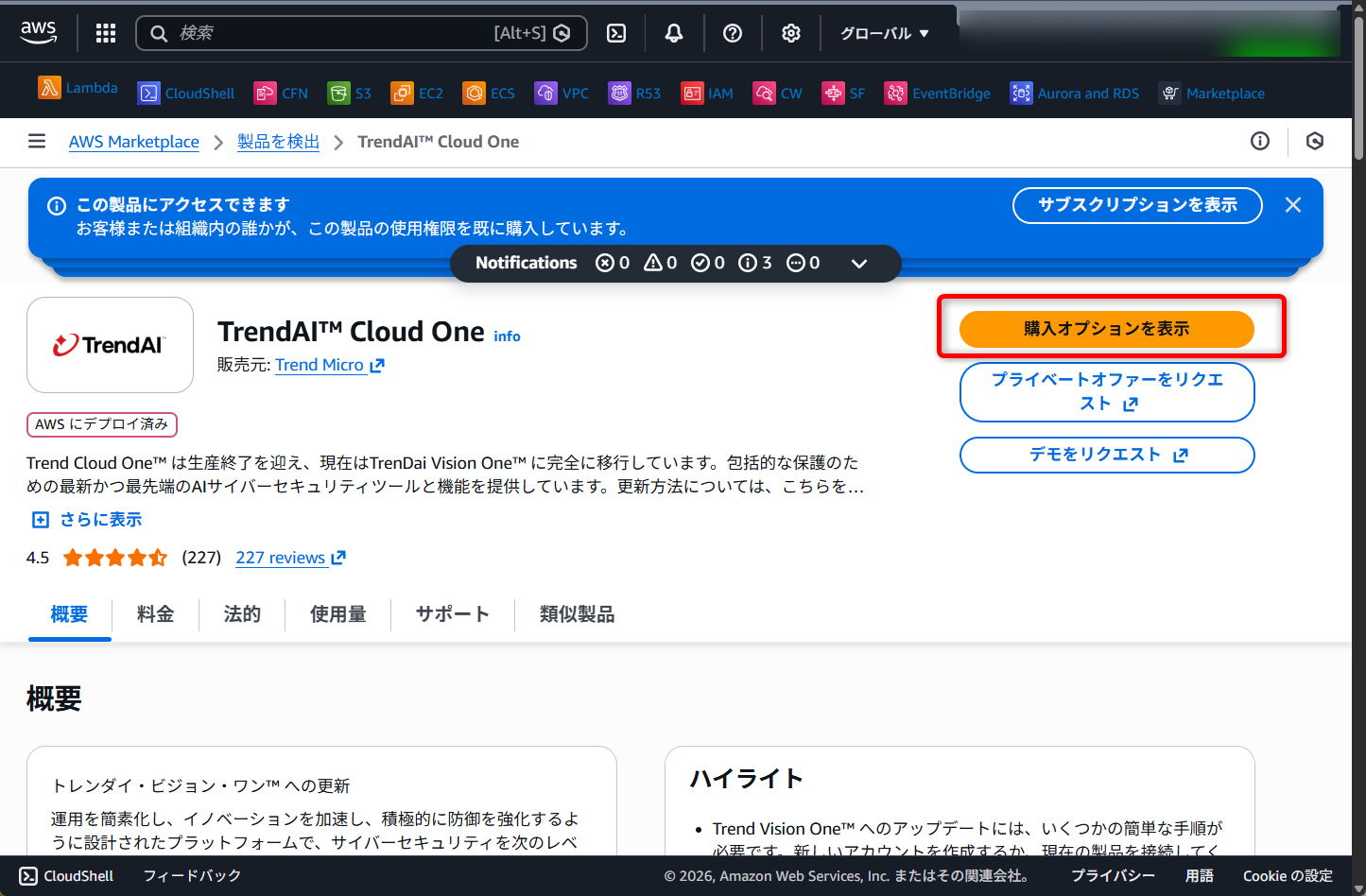Expand the グローバル region dropdown

click(x=885, y=33)
